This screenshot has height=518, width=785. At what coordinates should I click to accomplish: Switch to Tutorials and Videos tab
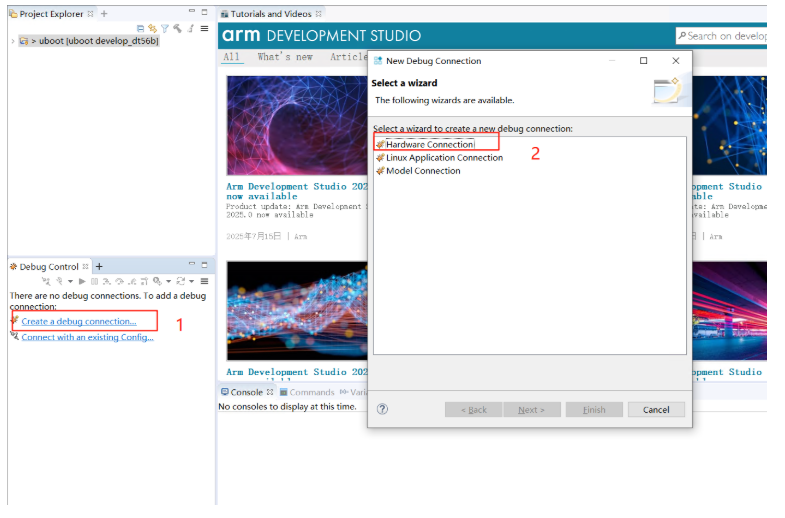coord(270,14)
